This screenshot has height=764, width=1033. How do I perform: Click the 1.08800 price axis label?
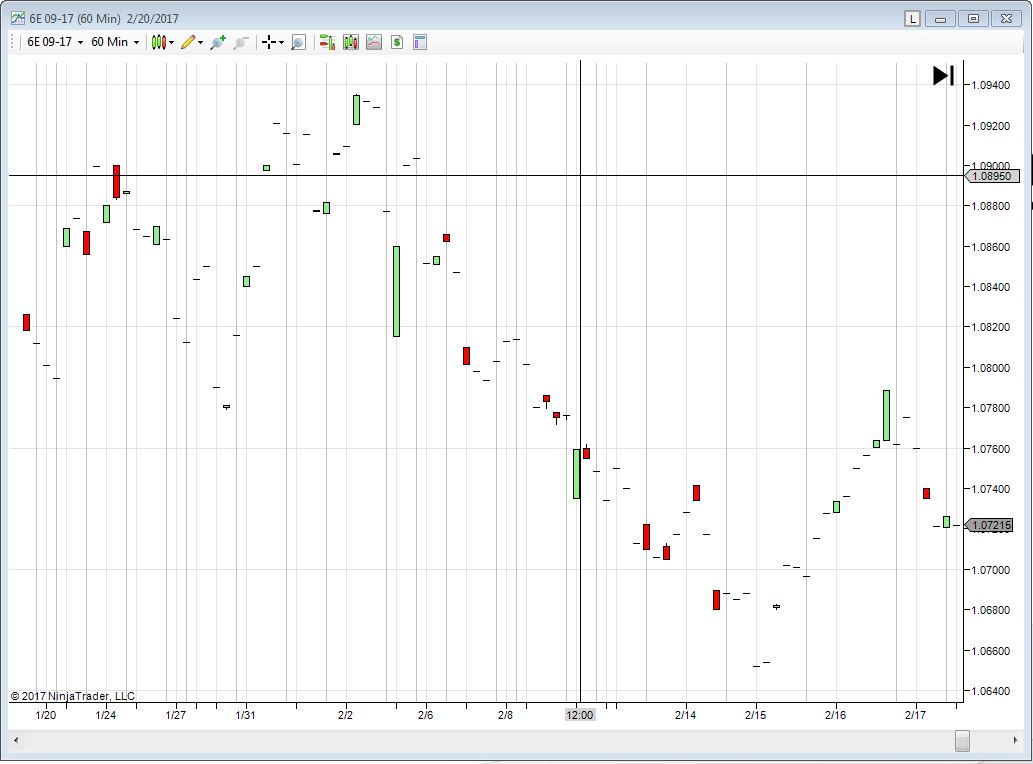pos(991,206)
